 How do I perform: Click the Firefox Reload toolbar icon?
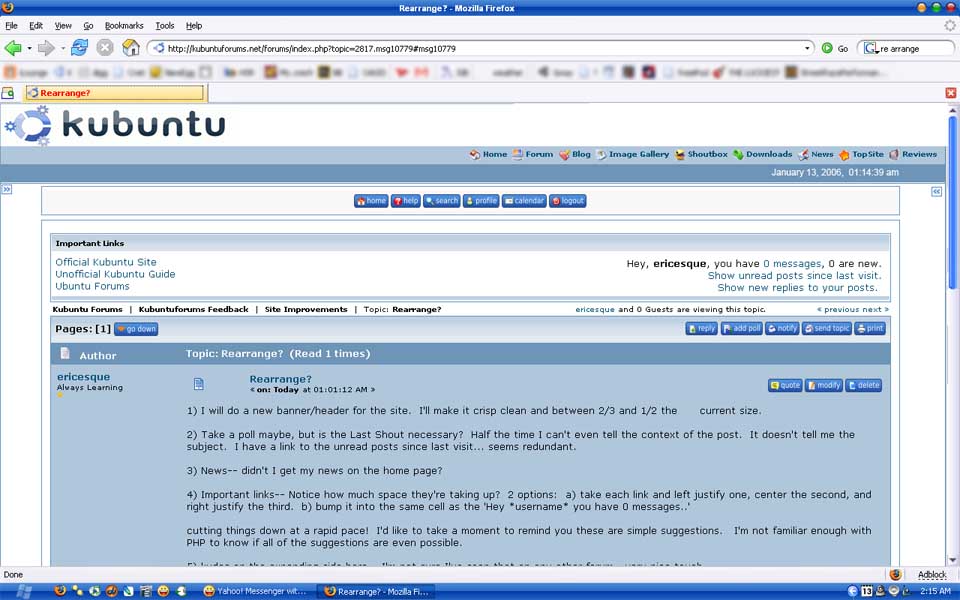tap(79, 48)
